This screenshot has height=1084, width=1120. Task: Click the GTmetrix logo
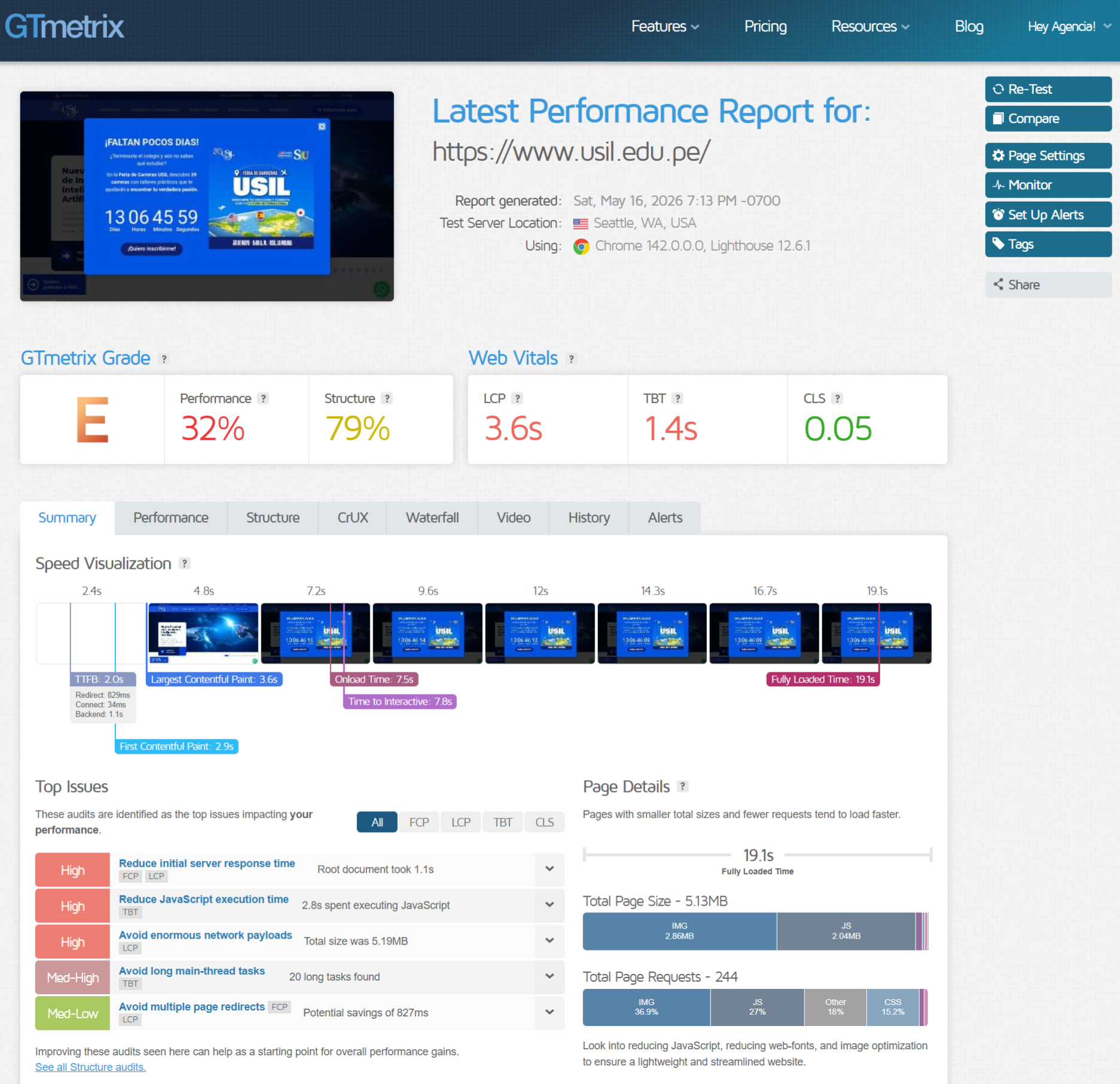(x=65, y=27)
